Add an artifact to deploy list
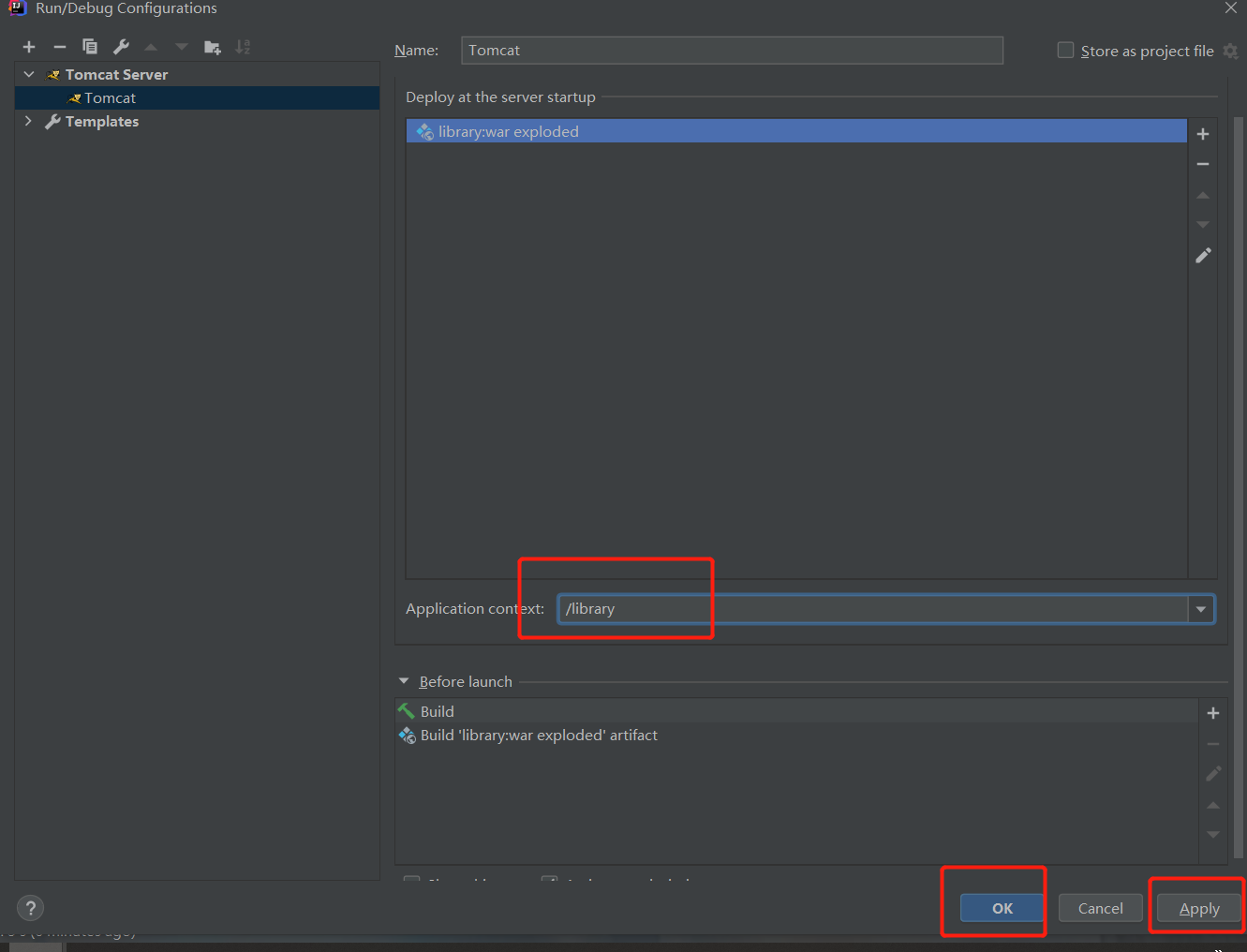The image size is (1247, 952). click(1203, 134)
